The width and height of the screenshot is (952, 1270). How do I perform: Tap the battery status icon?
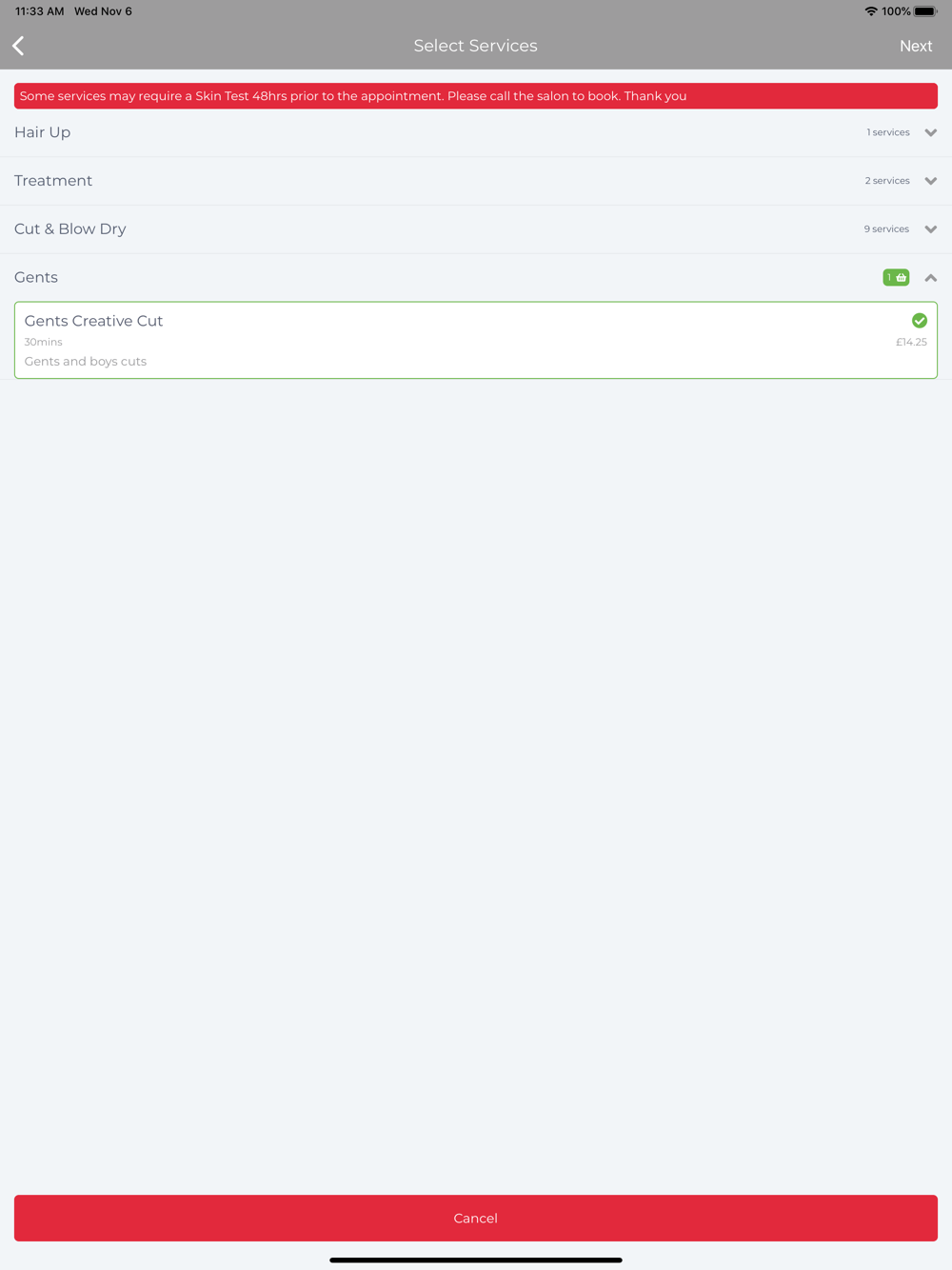click(x=925, y=11)
